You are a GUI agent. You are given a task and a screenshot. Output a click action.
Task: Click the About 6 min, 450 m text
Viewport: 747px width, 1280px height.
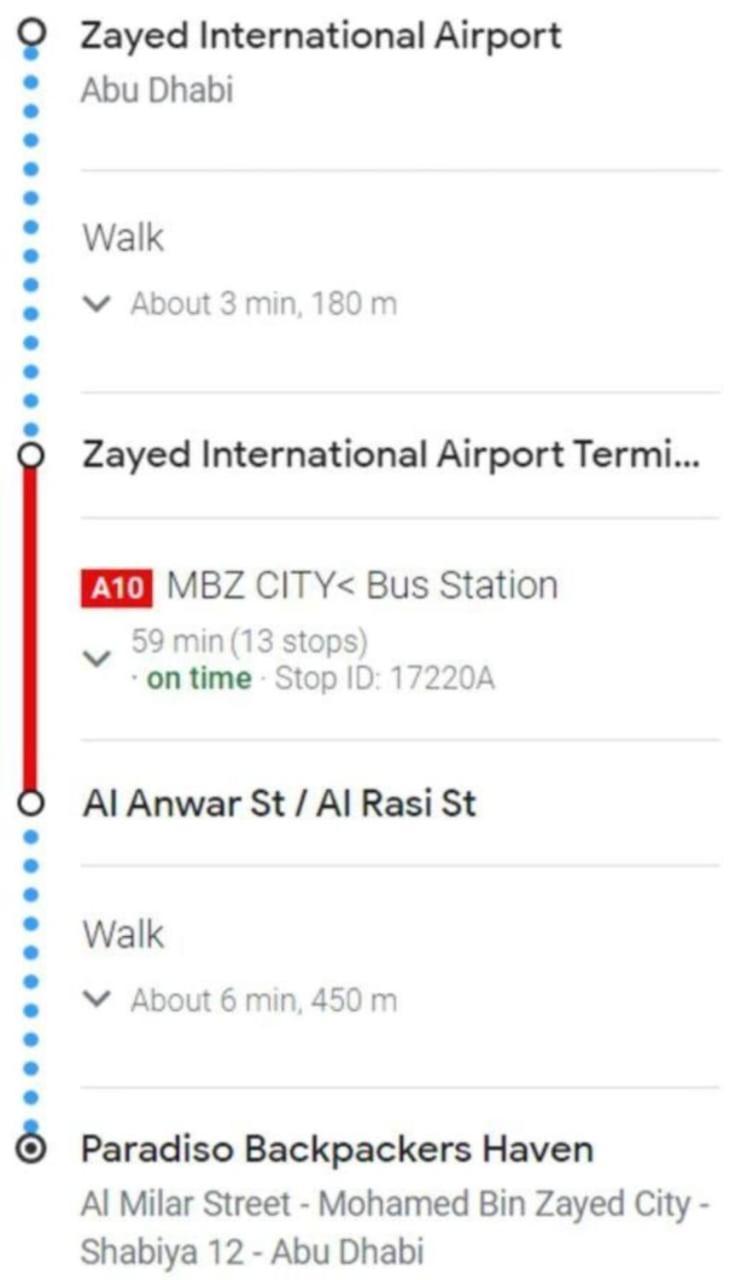[x=264, y=1000]
